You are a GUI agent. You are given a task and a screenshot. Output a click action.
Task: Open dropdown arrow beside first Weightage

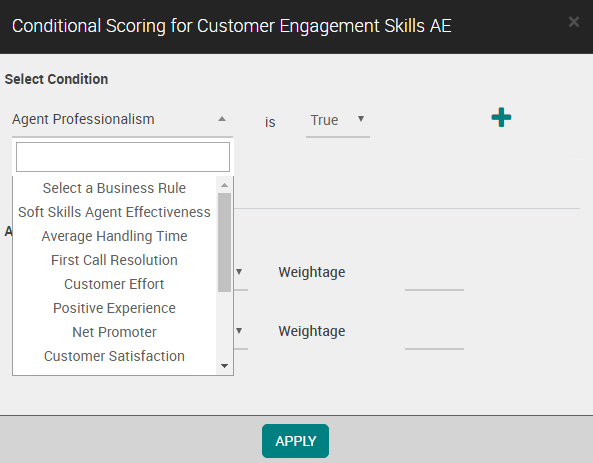(239, 272)
